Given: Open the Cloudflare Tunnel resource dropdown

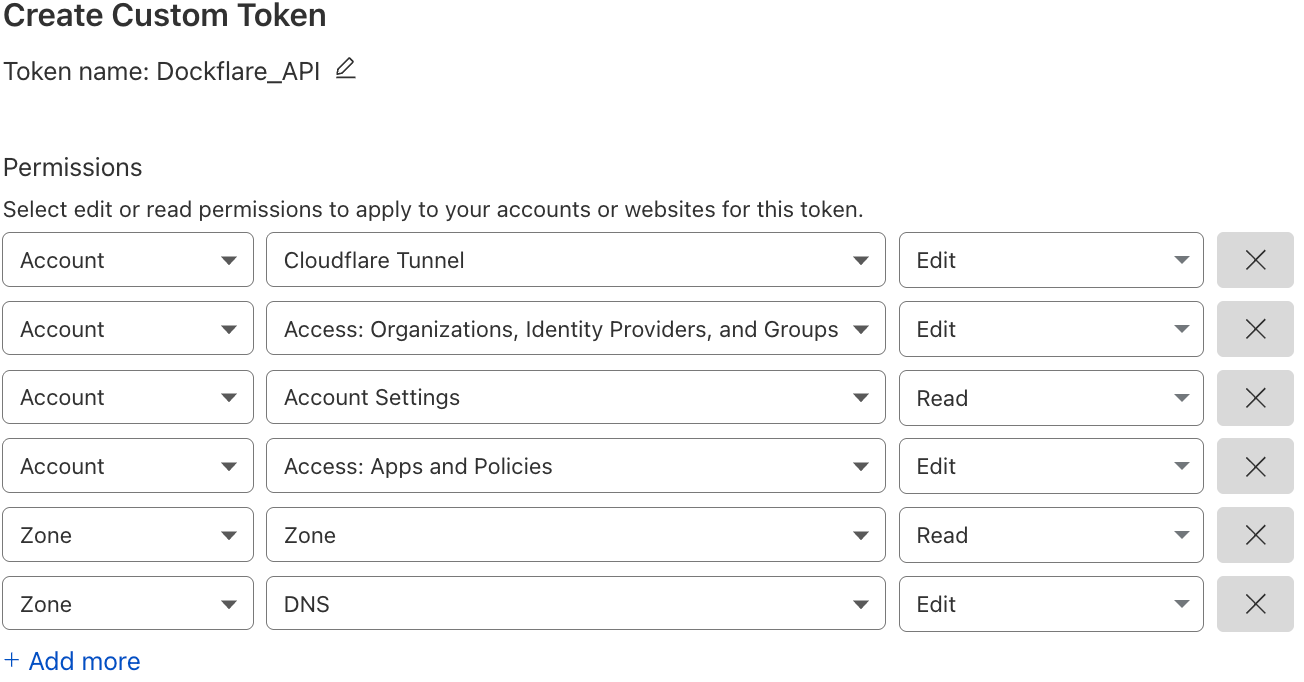Looking at the screenshot, I should 575,260.
